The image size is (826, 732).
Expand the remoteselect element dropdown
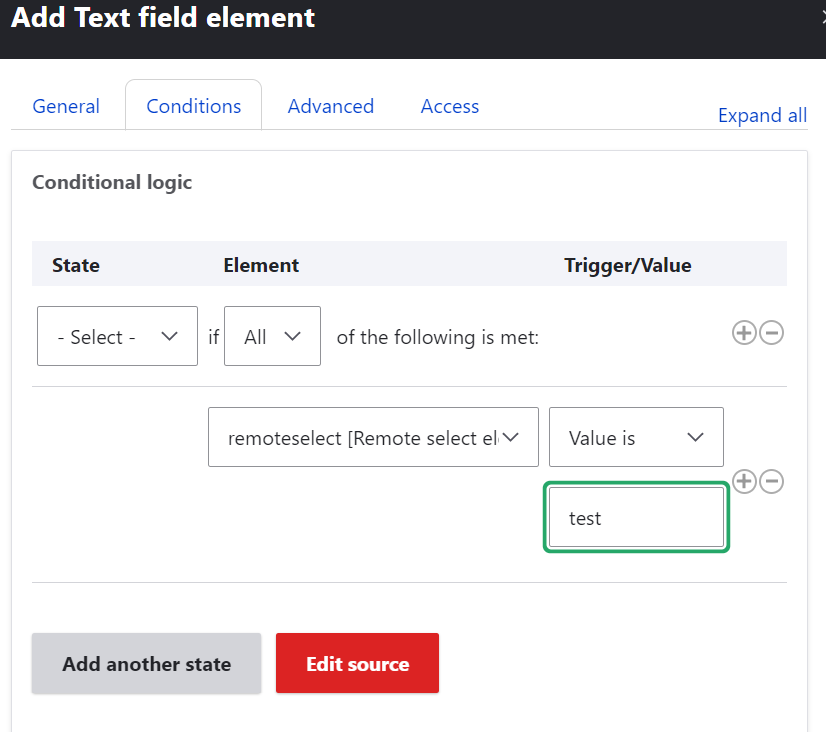tap(373, 437)
